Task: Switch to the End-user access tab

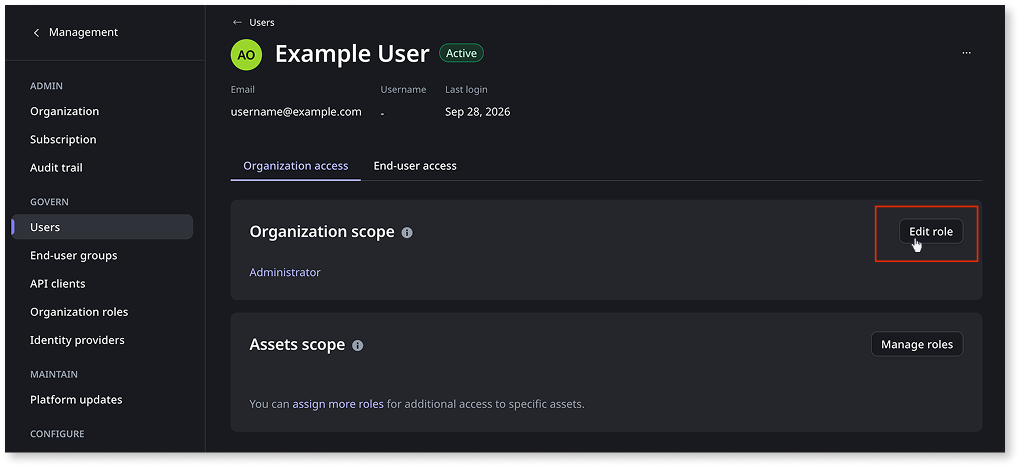Action: [x=415, y=166]
